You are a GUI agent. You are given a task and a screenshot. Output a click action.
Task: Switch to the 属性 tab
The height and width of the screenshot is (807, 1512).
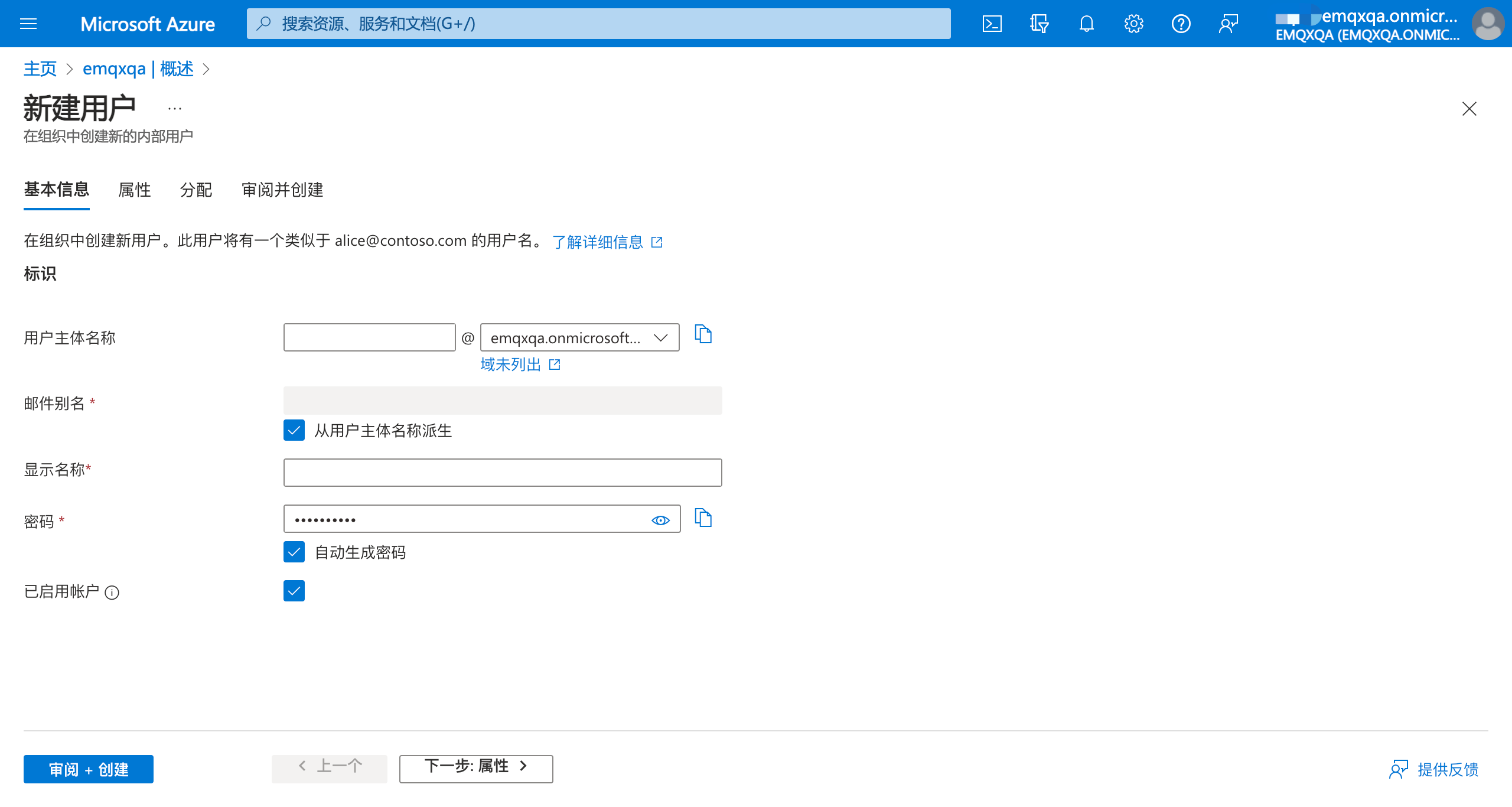(x=134, y=190)
